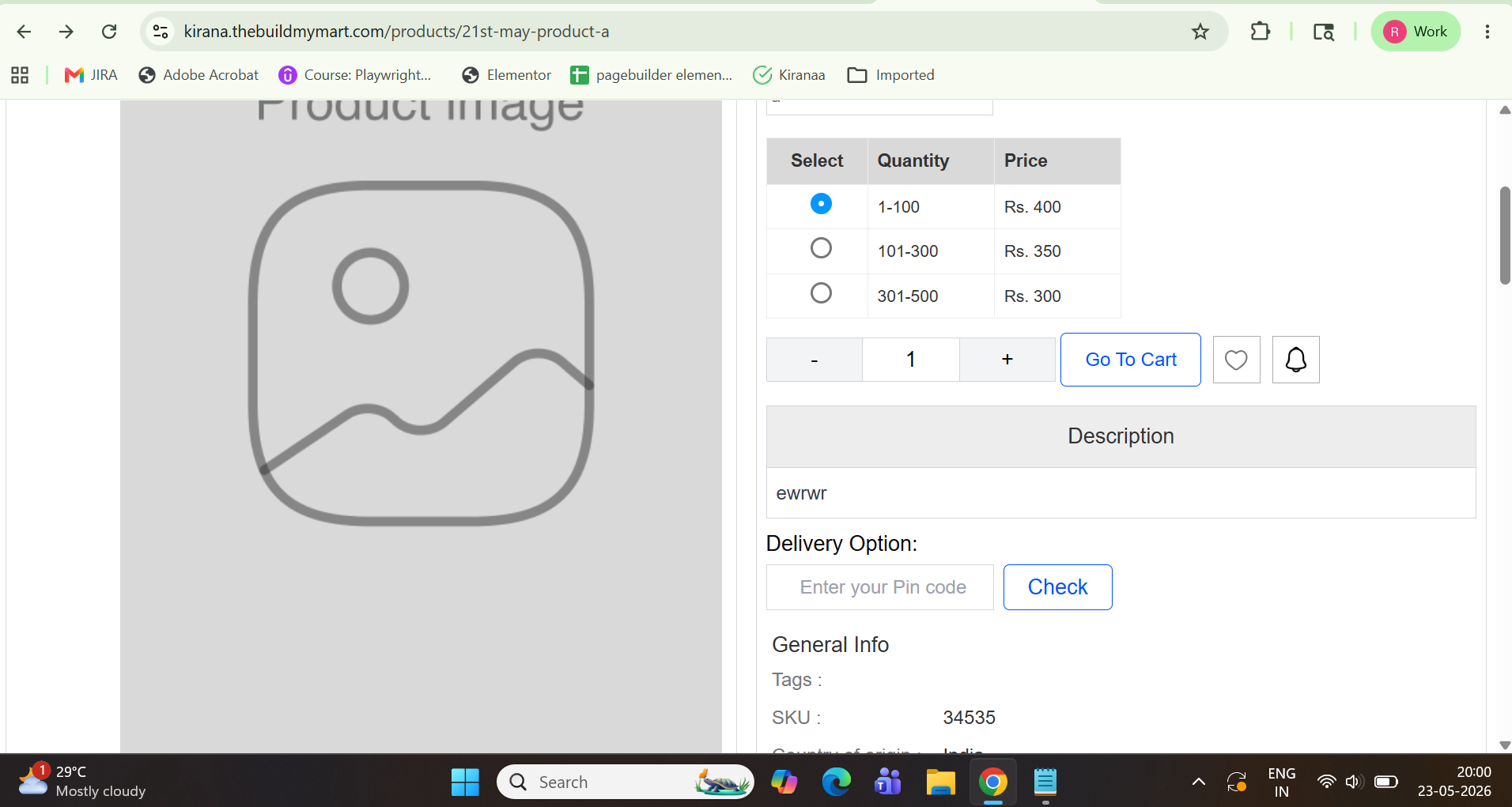Open Copilot from the taskbar
The height and width of the screenshot is (807, 1512).
(x=784, y=782)
